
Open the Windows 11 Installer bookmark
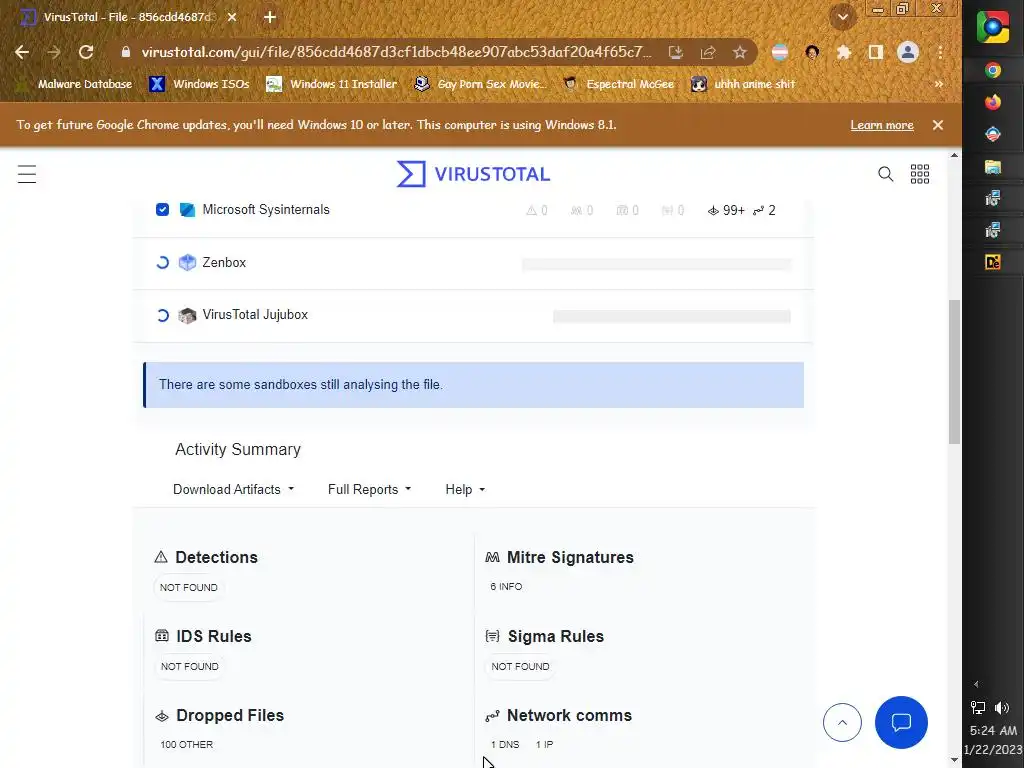click(332, 84)
